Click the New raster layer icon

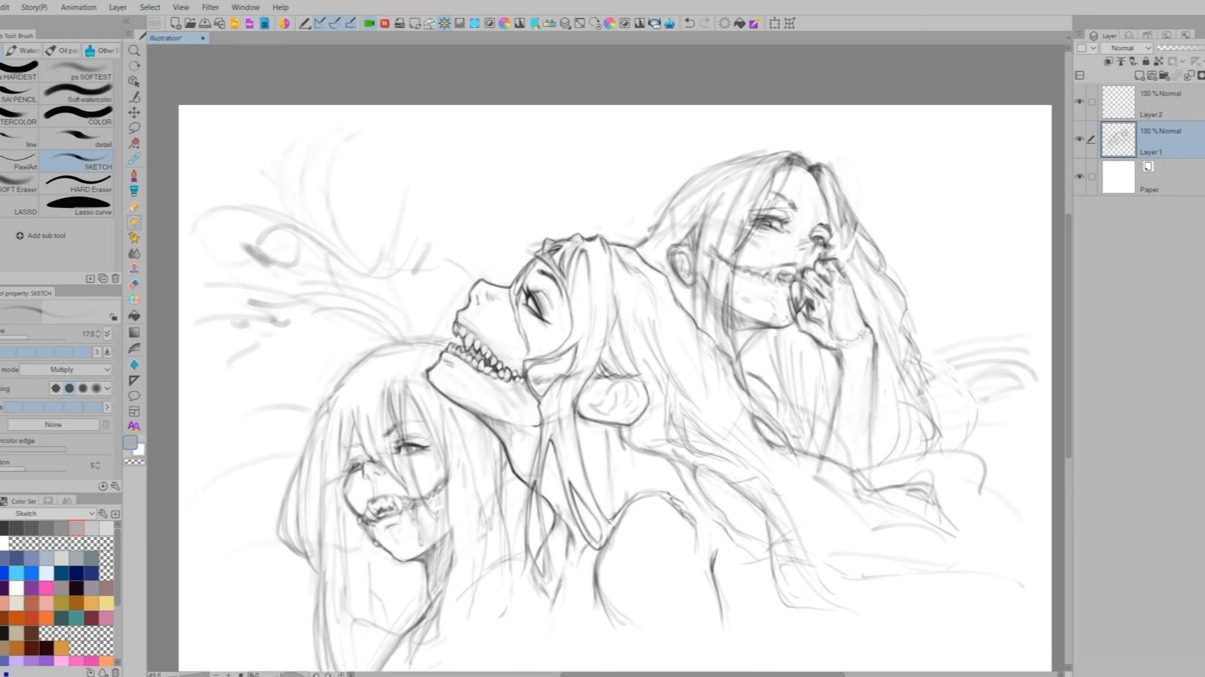click(1140, 76)
